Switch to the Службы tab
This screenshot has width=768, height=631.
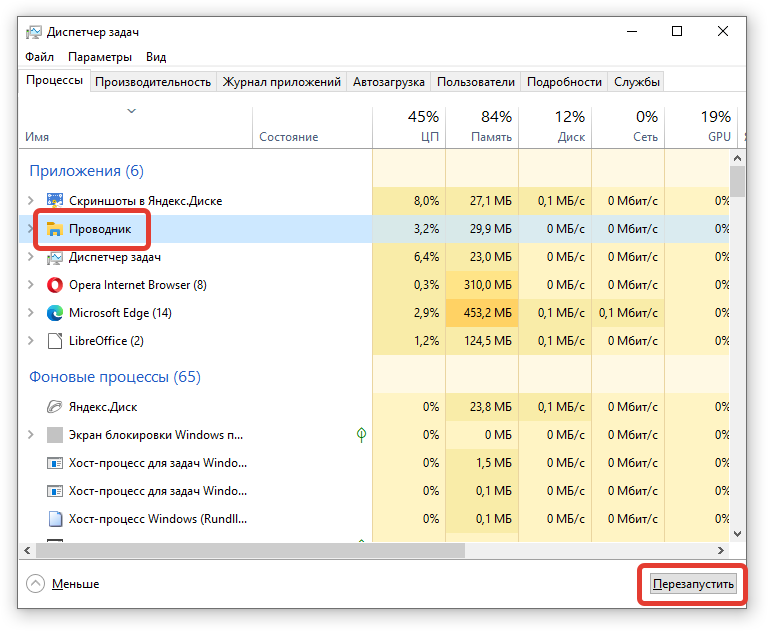pos(637,82)
